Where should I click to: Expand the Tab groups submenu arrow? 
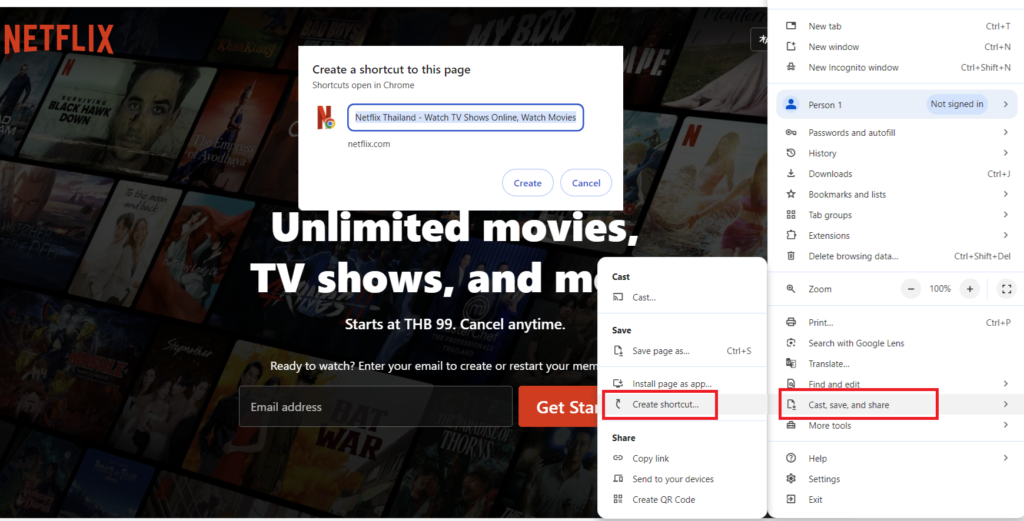pos(1006,215)
